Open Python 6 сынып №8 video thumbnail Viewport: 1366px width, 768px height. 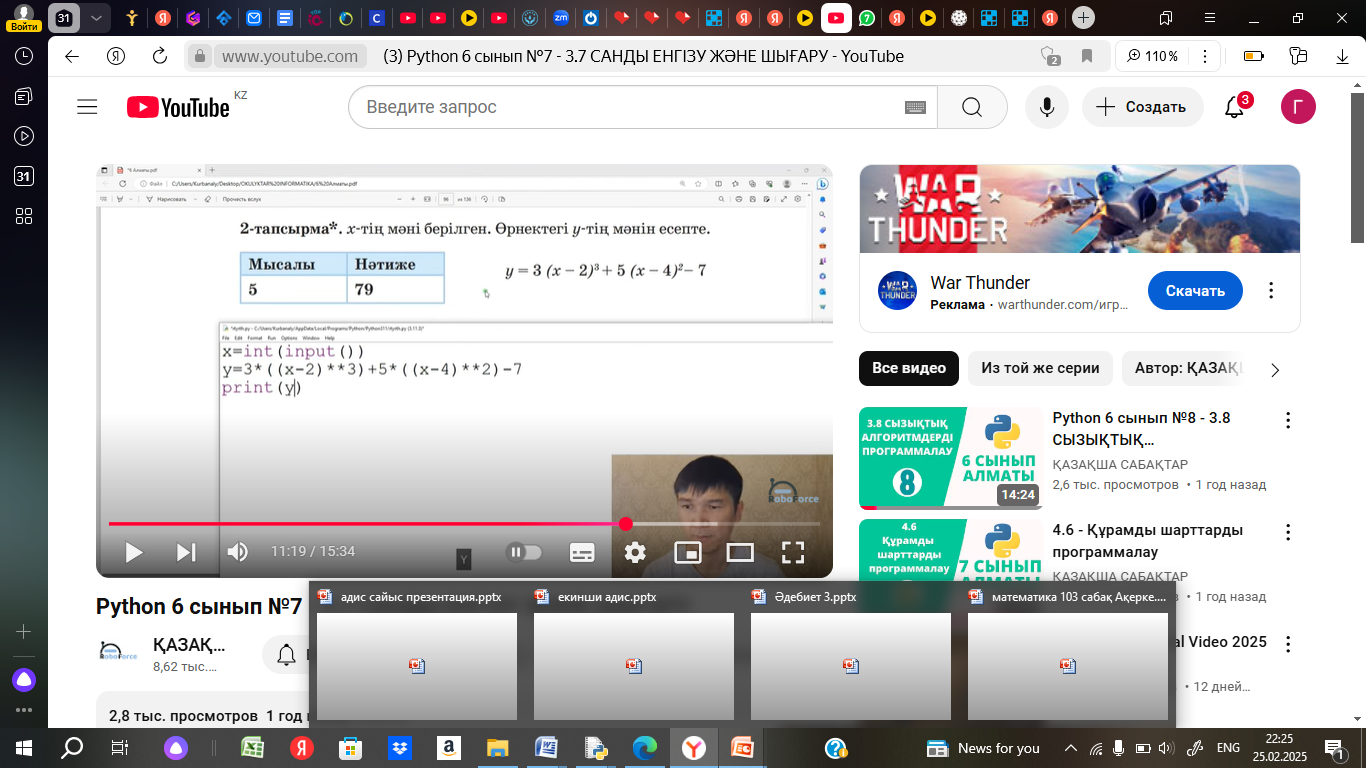951,457
